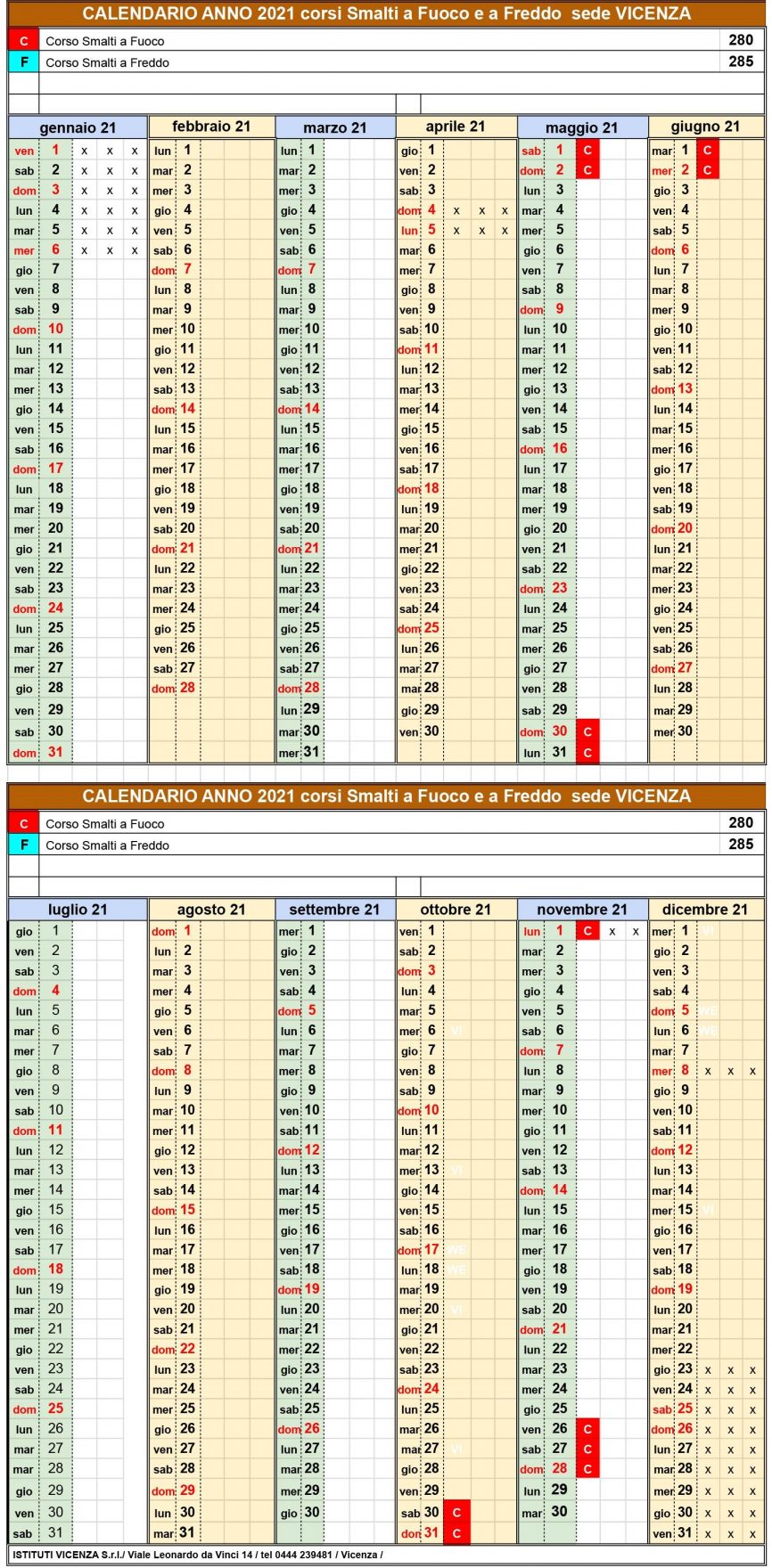The height and width of the screenshot is (1568, 772).
Task: Click red C marker on mer 2 giugno
Action: [x=708, y=169]
